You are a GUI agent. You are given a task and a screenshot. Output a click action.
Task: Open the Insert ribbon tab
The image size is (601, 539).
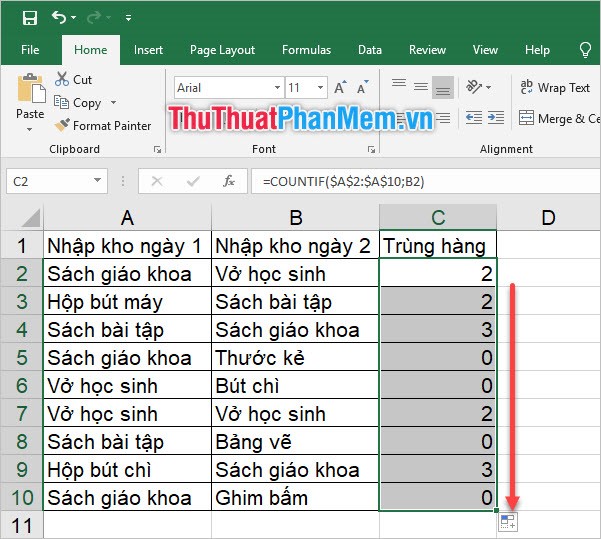pos(148,50)
